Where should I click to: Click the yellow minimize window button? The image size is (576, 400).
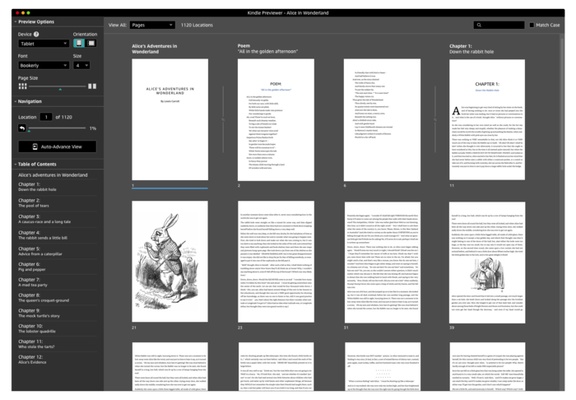click(23, 13)
